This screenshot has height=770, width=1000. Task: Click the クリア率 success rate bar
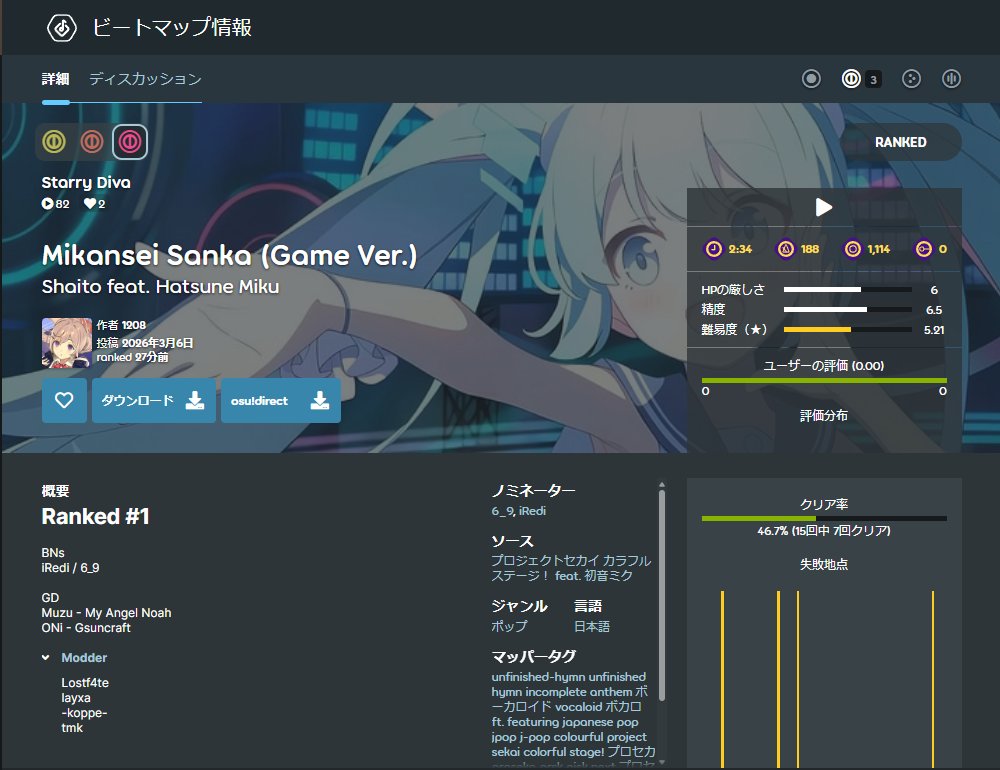824,519
